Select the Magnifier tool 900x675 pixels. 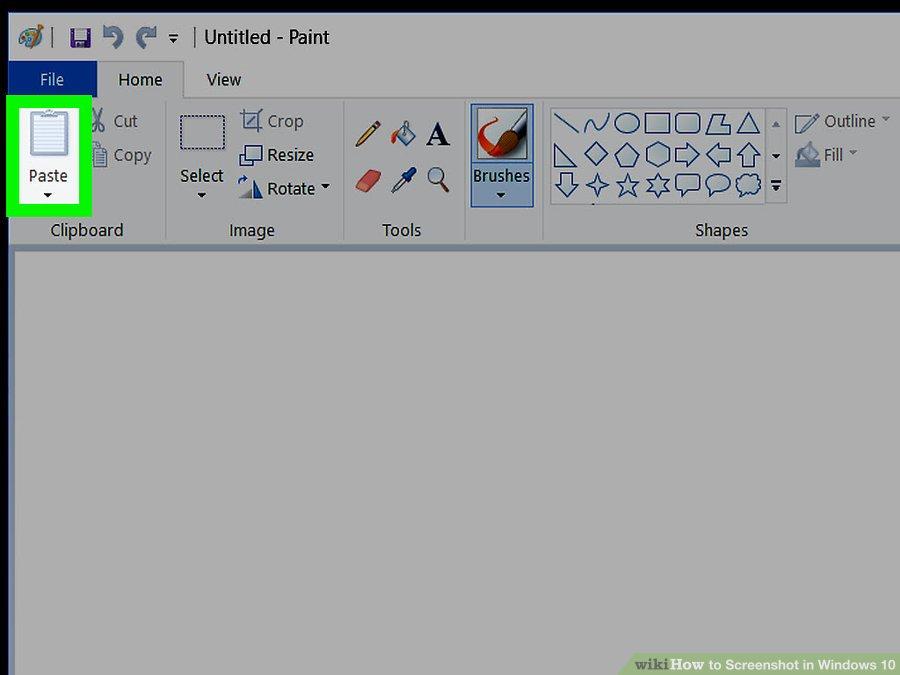point(438,180)
